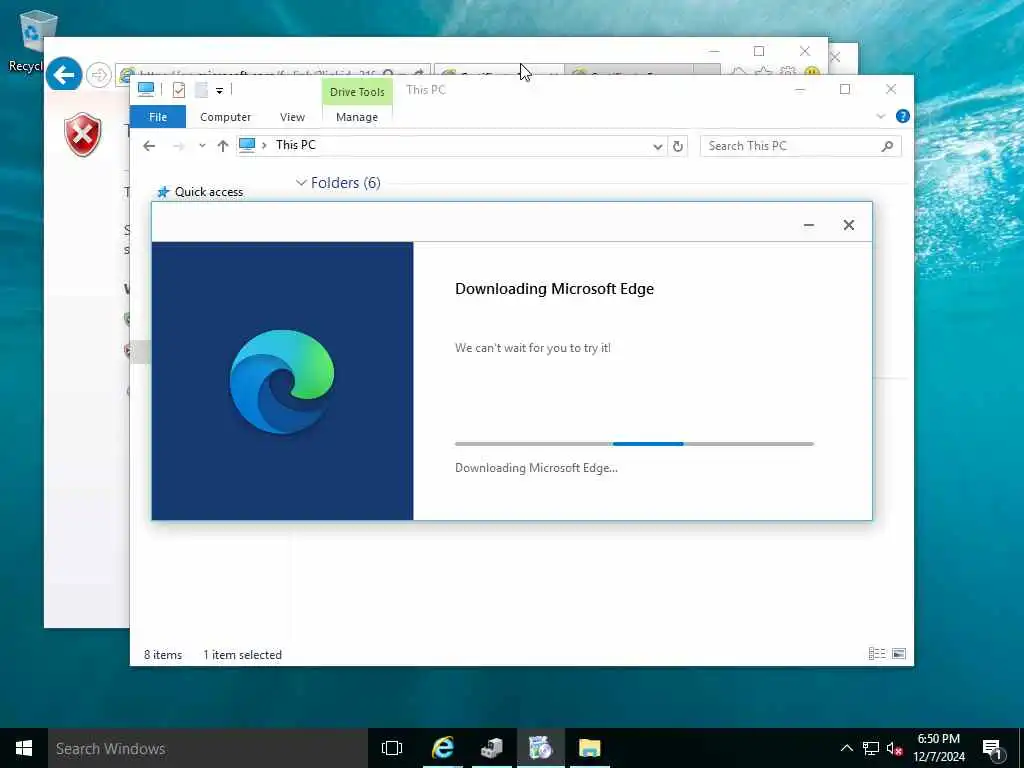Open the address bar history dropdown
Screen dimensions: 1024x768
[x=658, y=146]
